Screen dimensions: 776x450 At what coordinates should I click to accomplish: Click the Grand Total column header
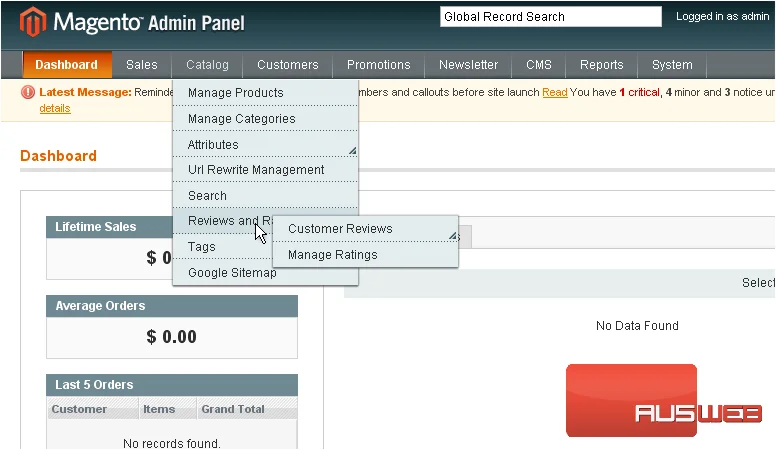247,409
